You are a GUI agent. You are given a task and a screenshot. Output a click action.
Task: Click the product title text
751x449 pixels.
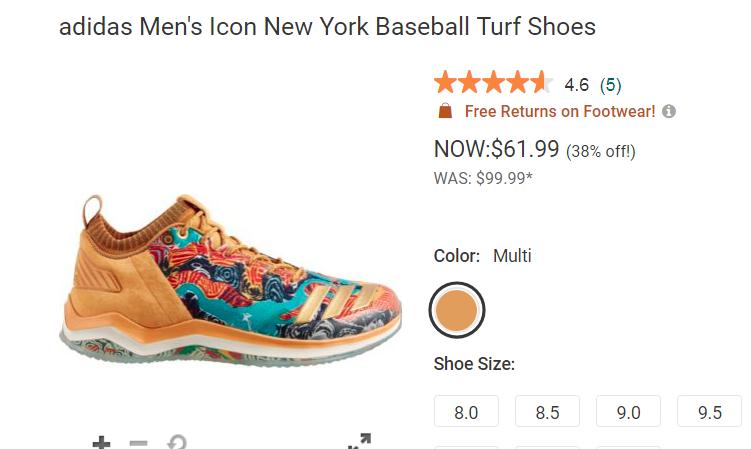[x=327, y=26]
